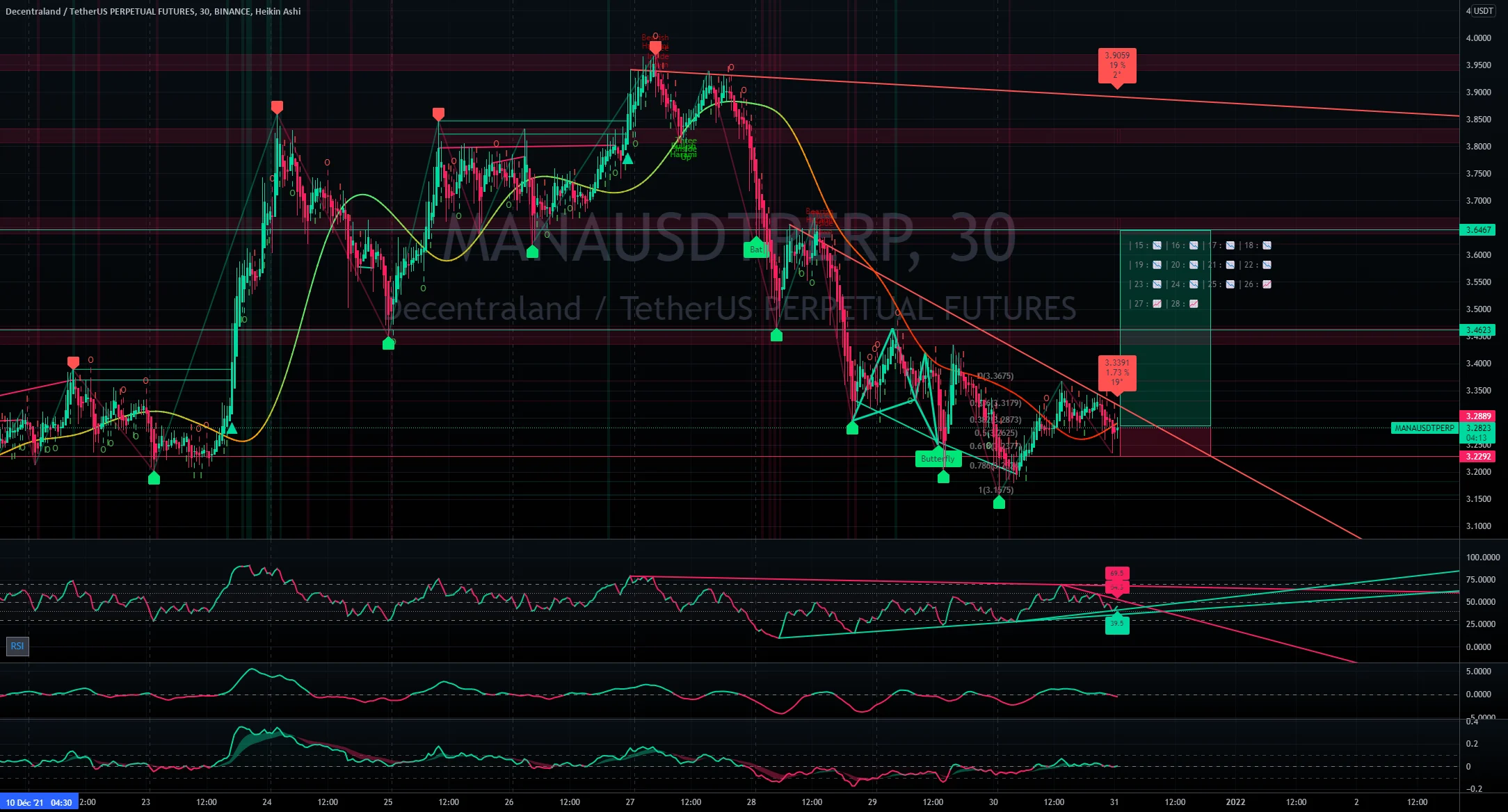
Task: Click the downtrend chart icon next to 15
Action: point(1157,245)
